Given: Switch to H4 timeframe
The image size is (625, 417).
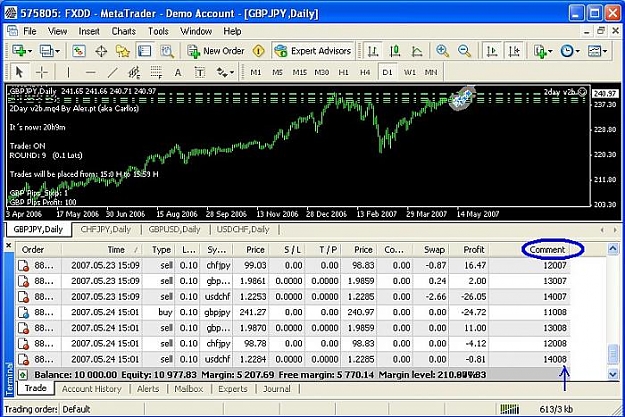Looking at the screenshot, I should pyautogui.click(x=365, y=73).
